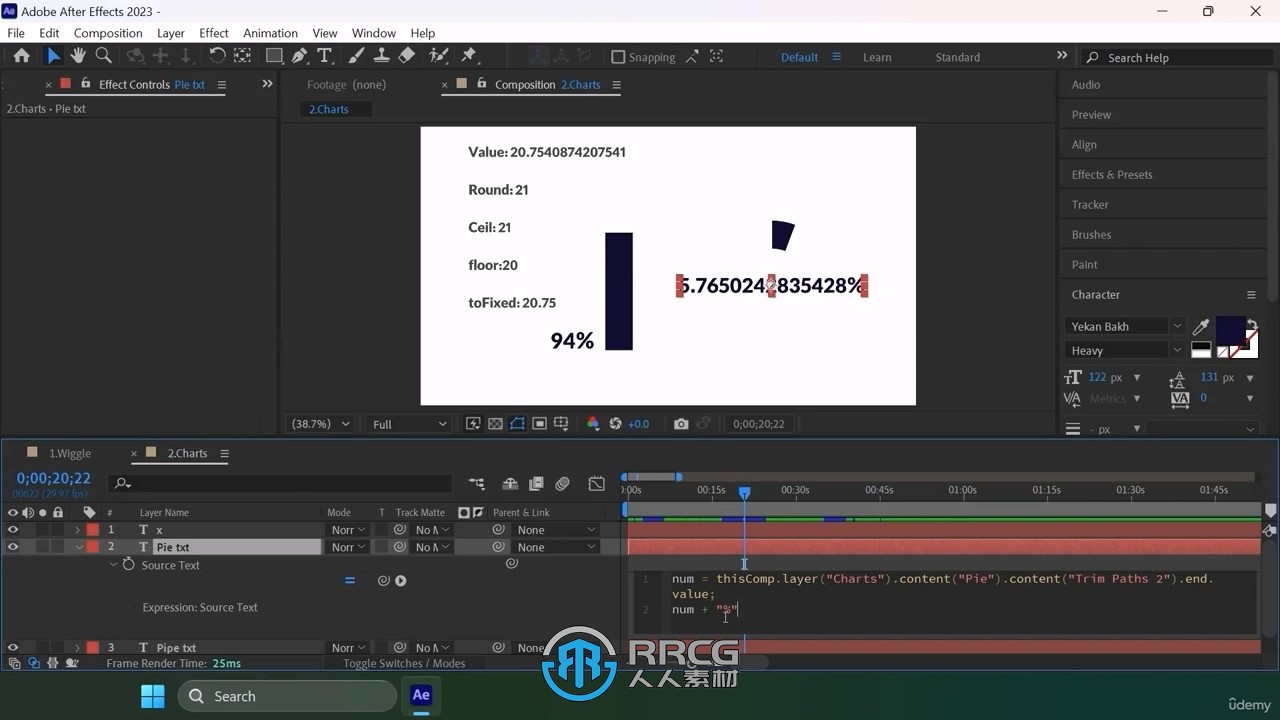Click Toggle Switches / Modes button
The image size is (1280, 720).
(404, 663)
